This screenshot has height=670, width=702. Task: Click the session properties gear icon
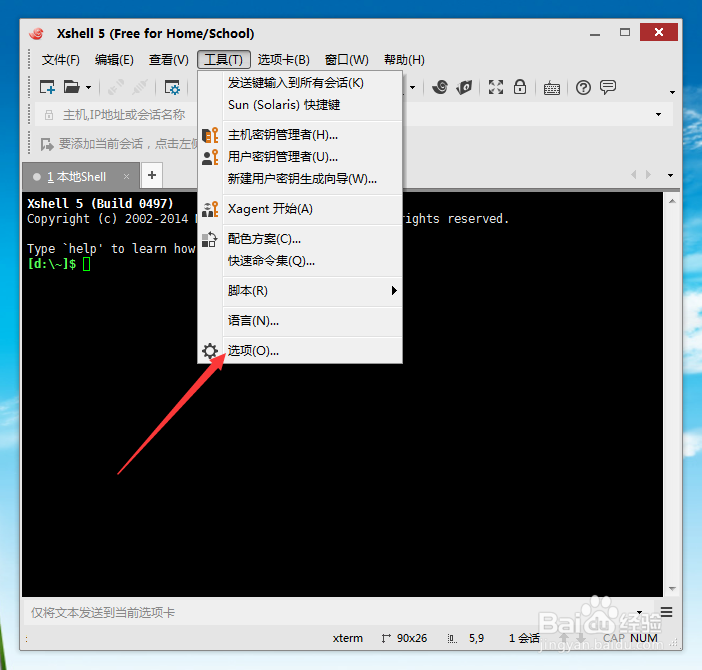(172, 87)
